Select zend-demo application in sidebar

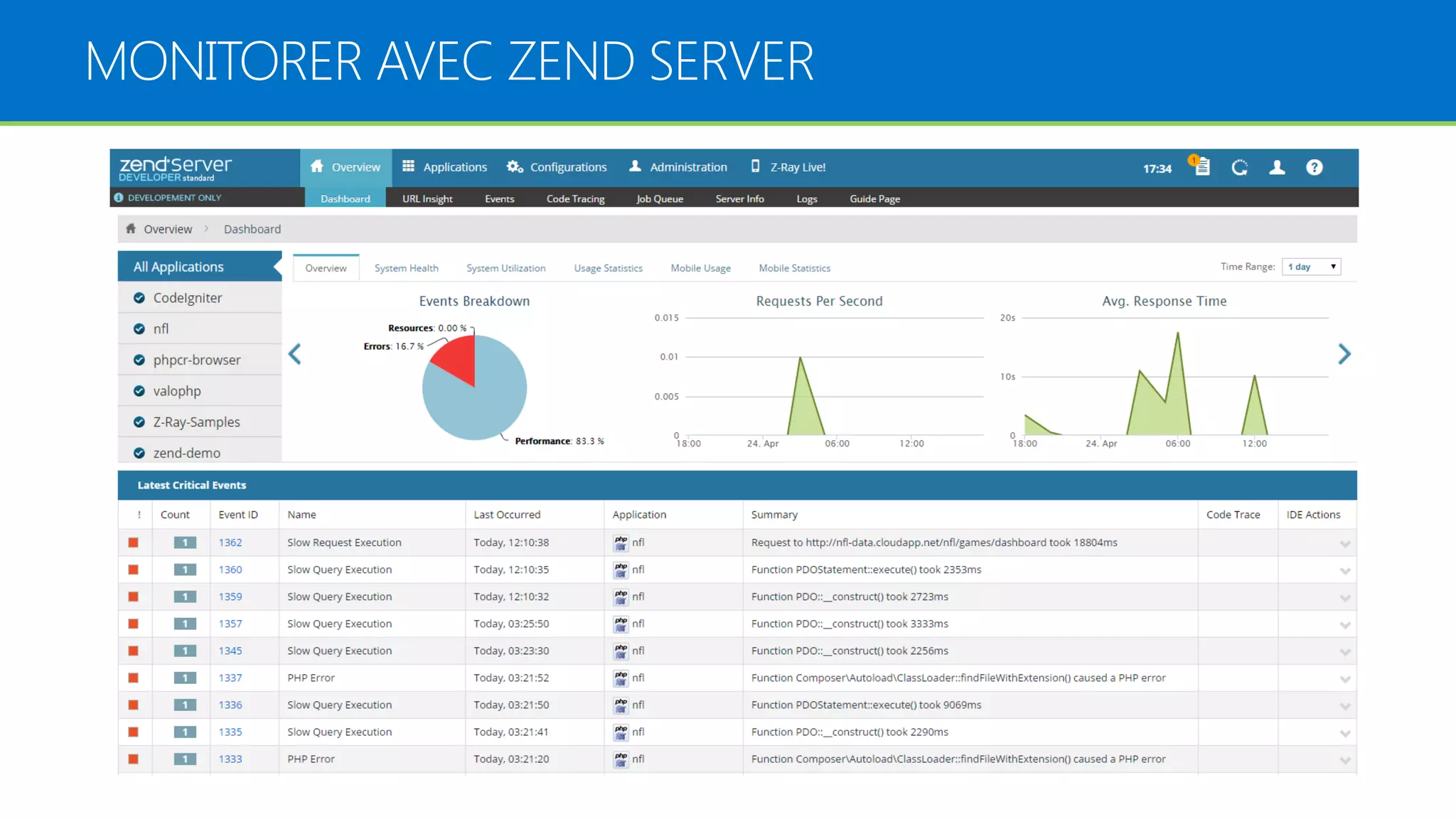pyautogui.click(x=200, y=452)
